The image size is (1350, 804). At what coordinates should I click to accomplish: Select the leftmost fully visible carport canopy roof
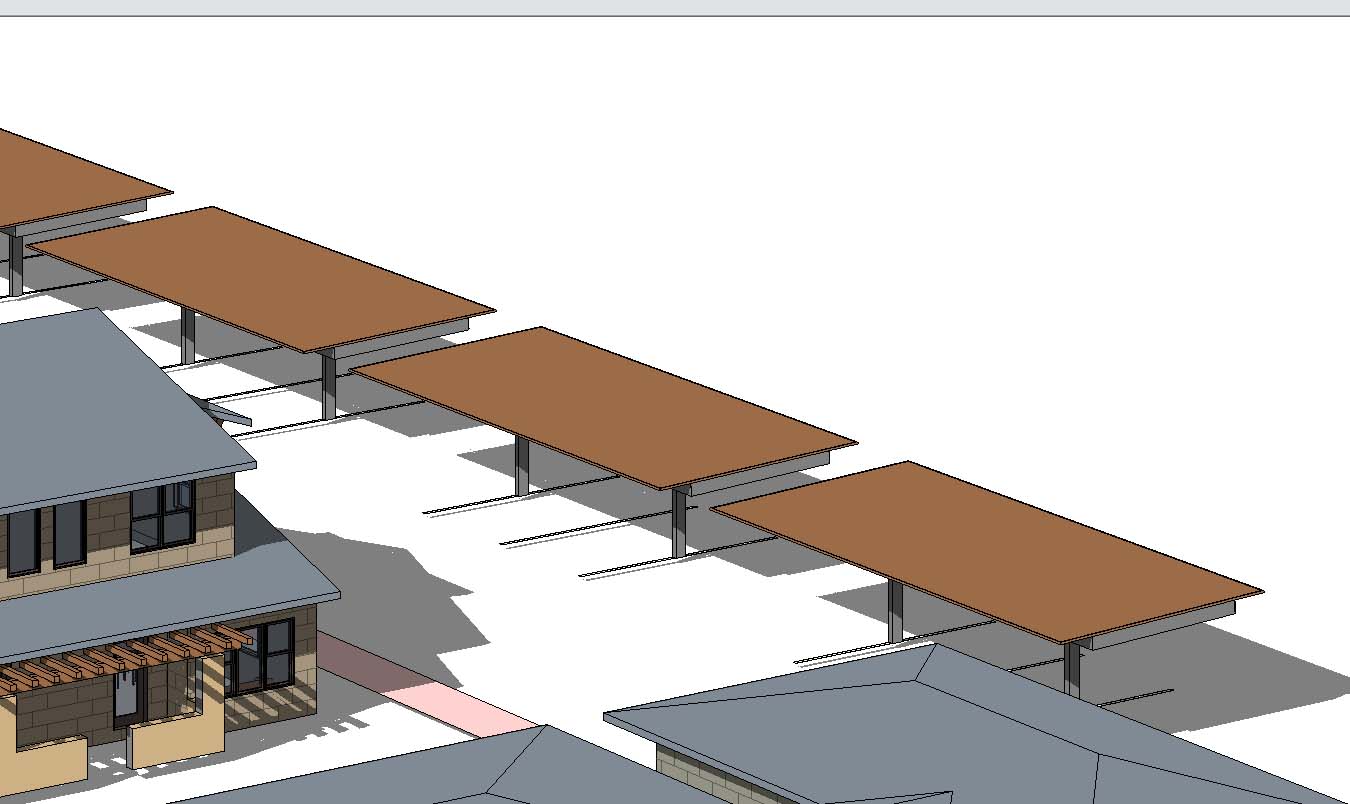[x=262, y=278]
